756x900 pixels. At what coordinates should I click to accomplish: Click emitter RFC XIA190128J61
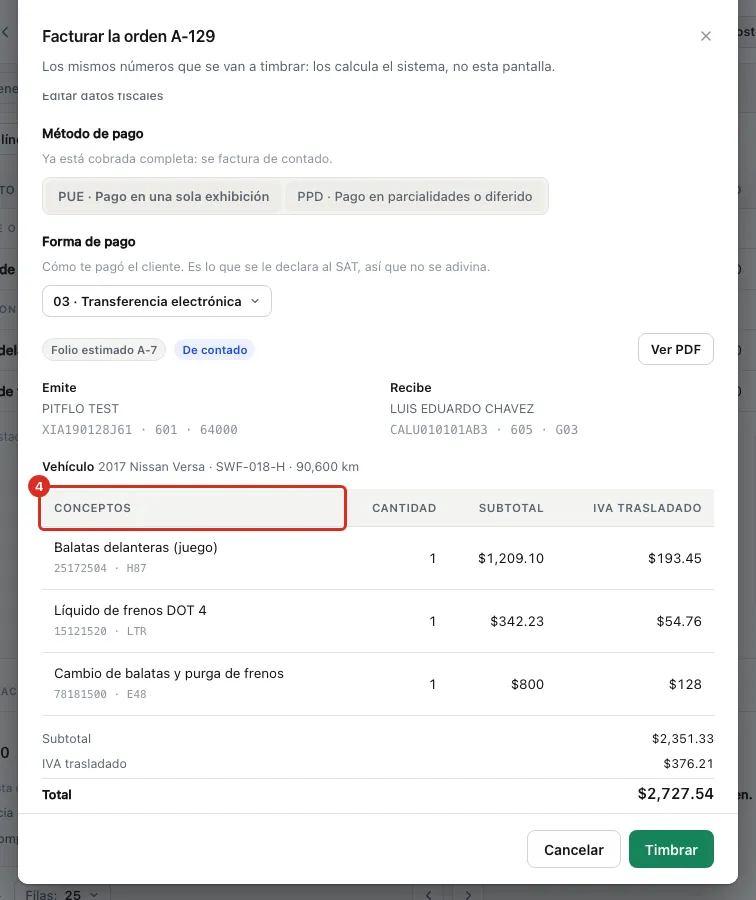click(x=87, y=430)
